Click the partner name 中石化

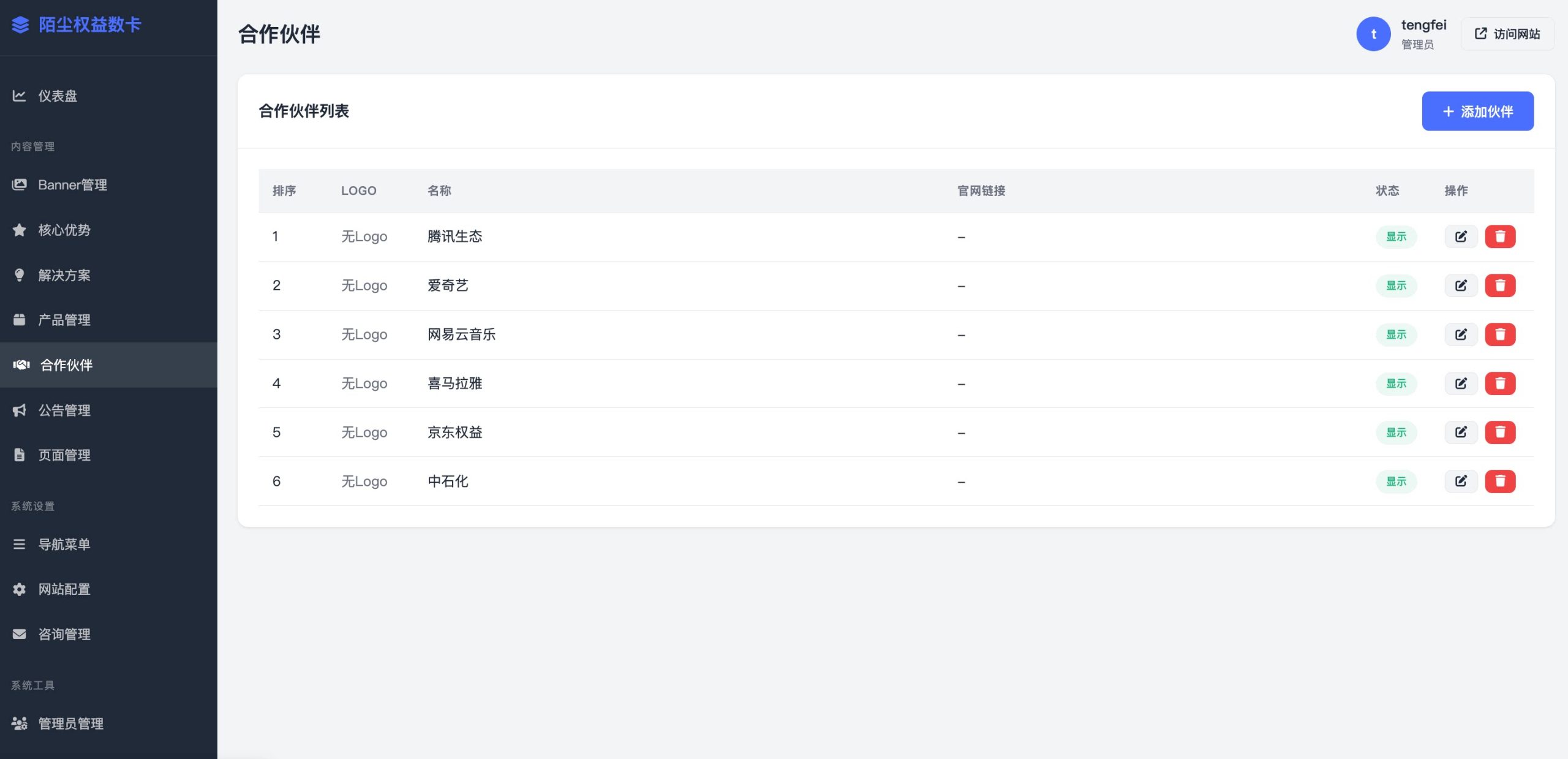[448, 481]
